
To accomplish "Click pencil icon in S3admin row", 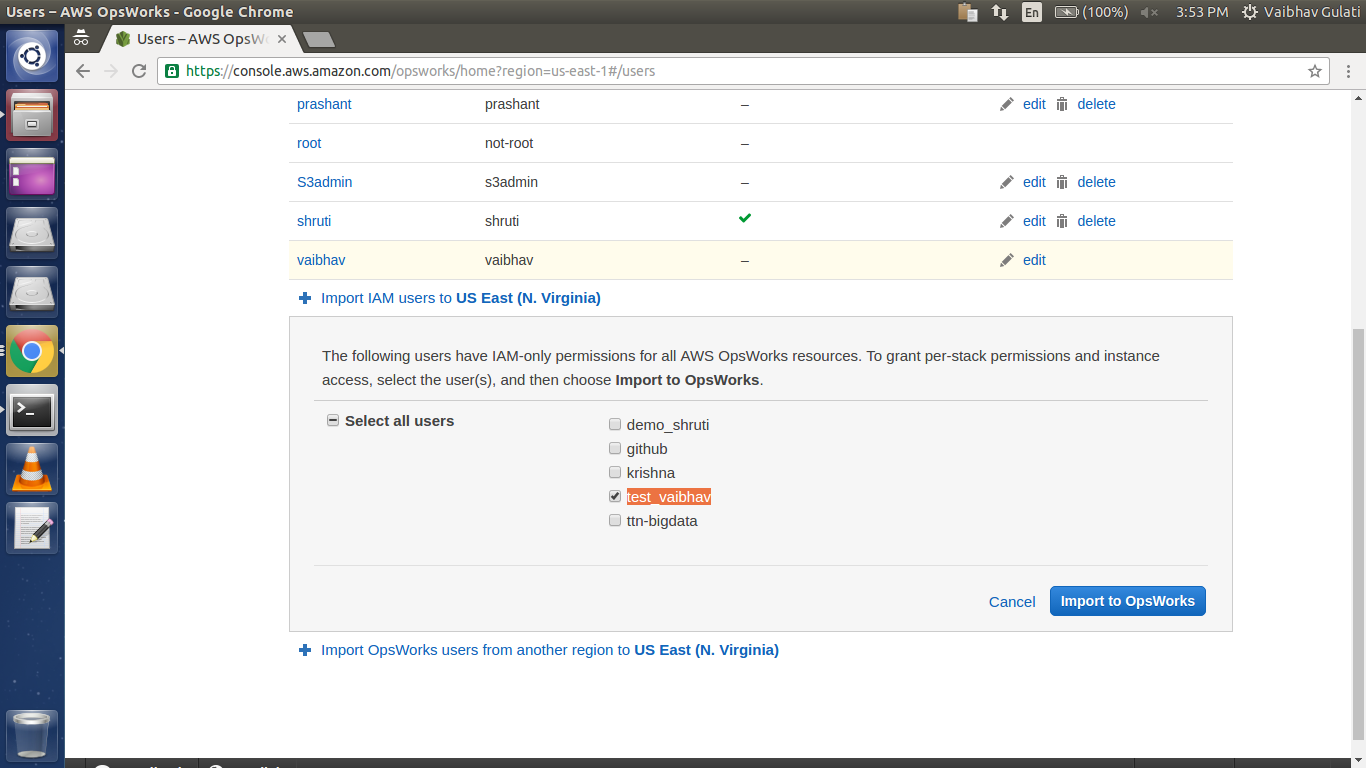I will pyautogui.click(x=1007, y=182).
